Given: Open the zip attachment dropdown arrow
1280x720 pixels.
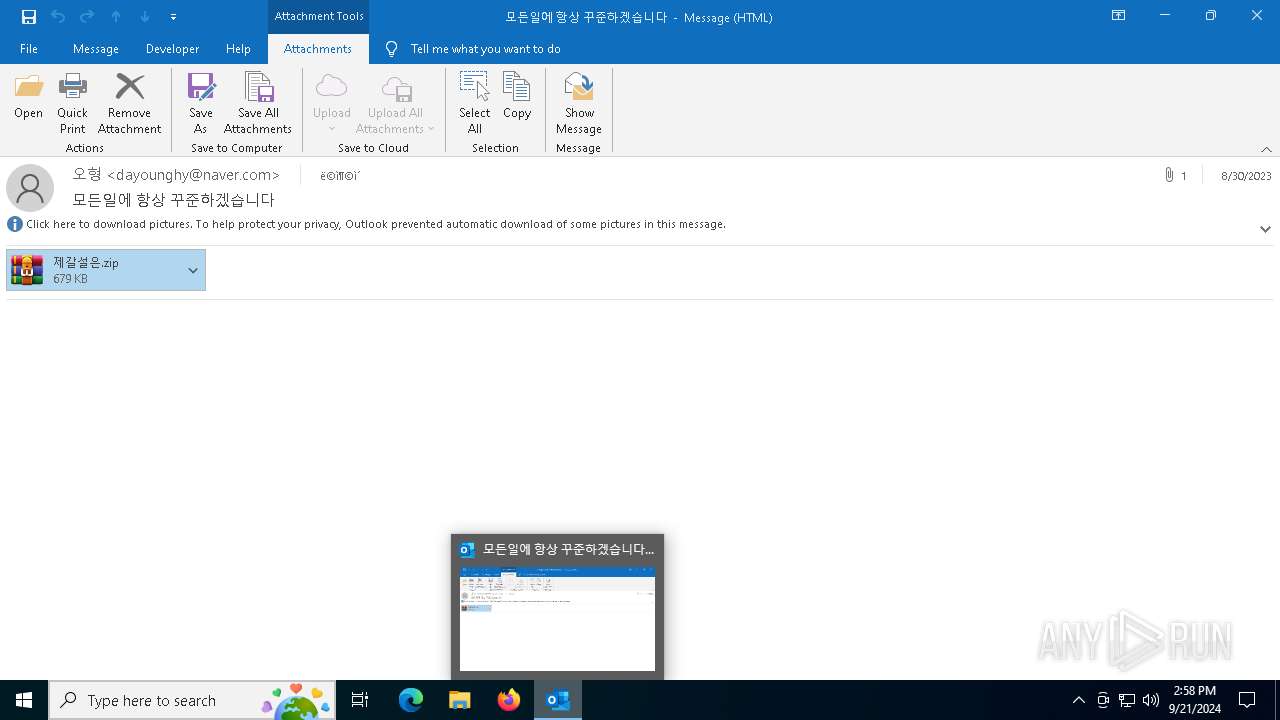Looking at the screenshot, I should coord(193,270).
